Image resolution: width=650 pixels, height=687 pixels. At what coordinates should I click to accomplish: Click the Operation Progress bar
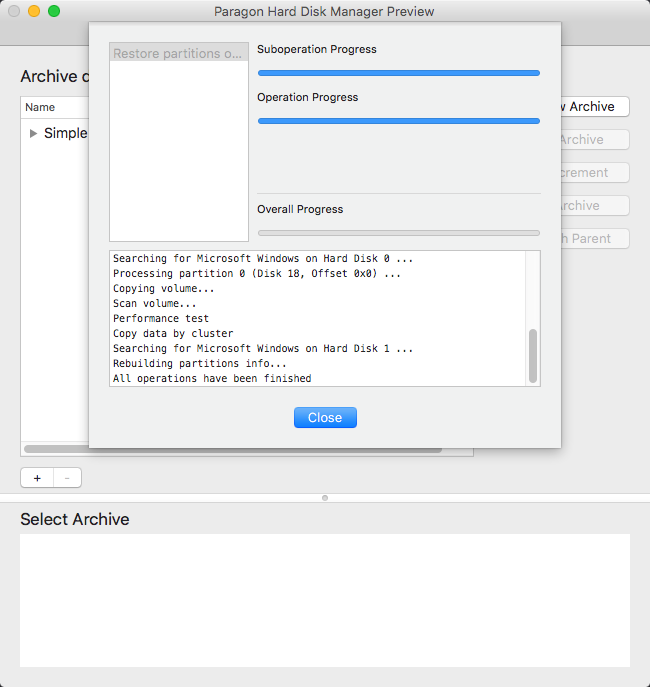399,121
